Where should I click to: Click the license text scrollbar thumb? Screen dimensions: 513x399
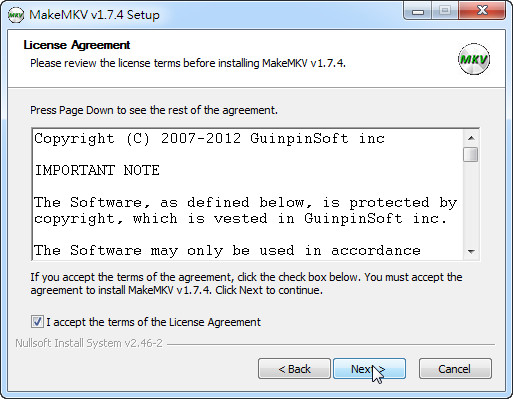tap(471, 155)
